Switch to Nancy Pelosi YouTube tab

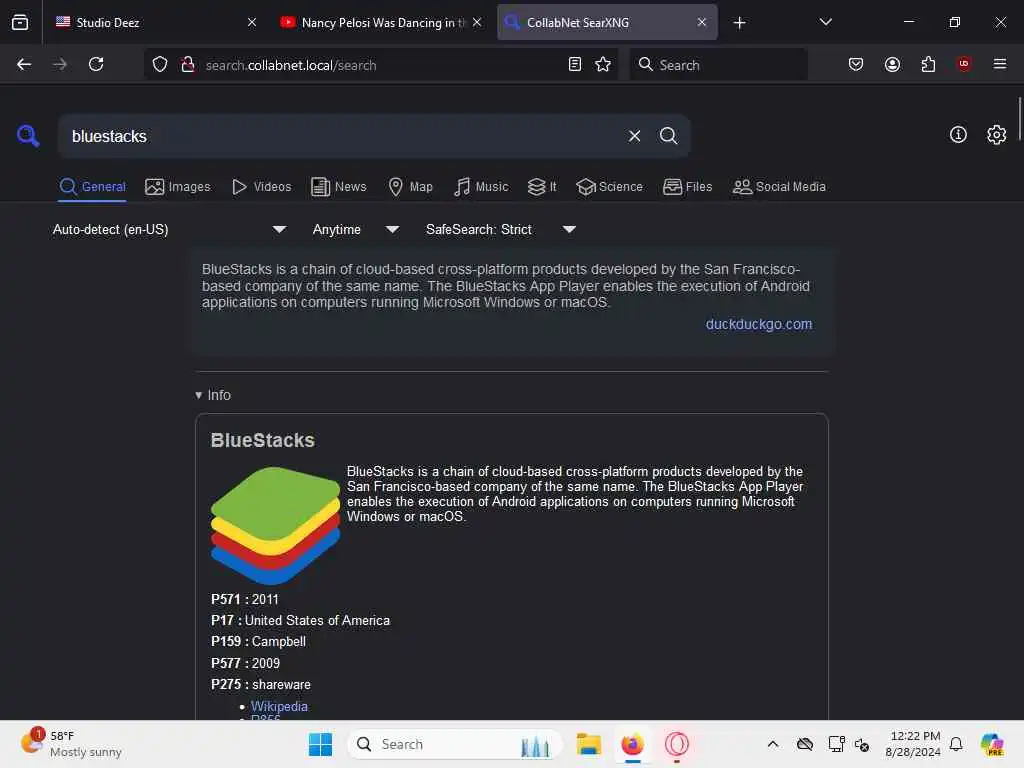point(381,22)
